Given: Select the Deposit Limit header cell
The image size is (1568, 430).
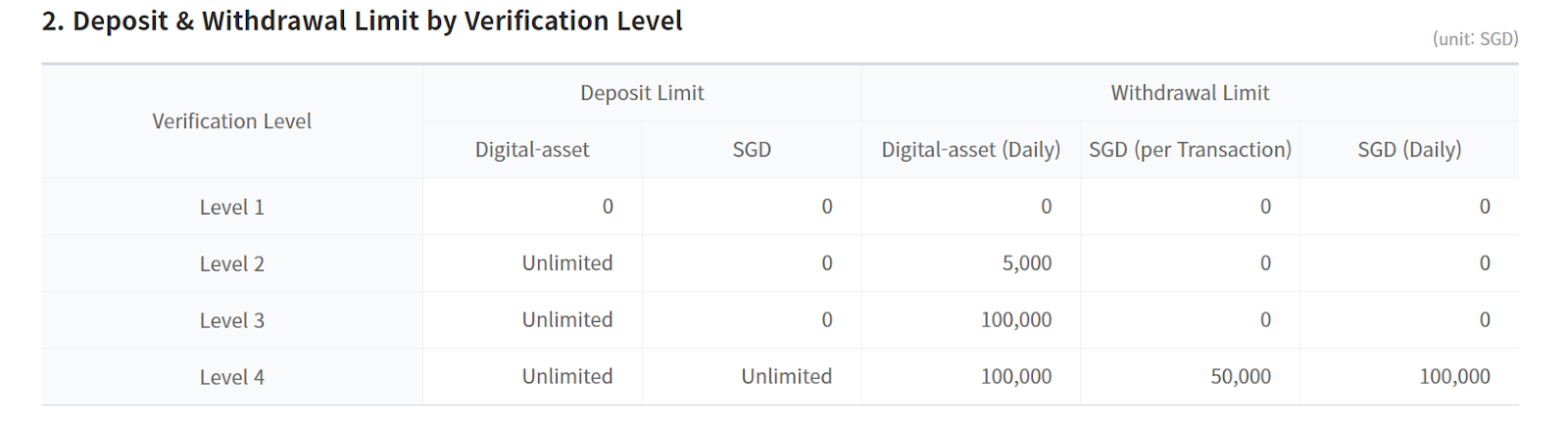Looking at the screenshot, I should [x=642, y=93].
